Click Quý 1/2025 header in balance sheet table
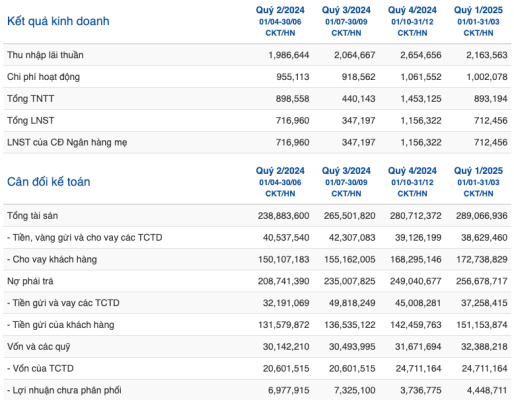The image size is (514, 400). coord(478,171)
